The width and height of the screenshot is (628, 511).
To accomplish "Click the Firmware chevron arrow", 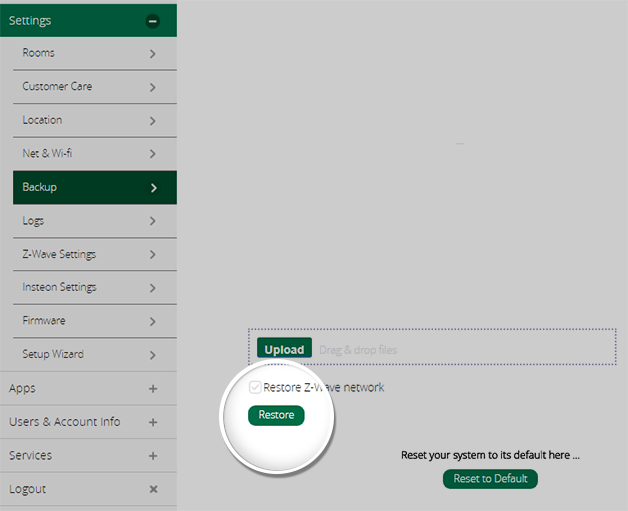I will [x=152, y=321].
